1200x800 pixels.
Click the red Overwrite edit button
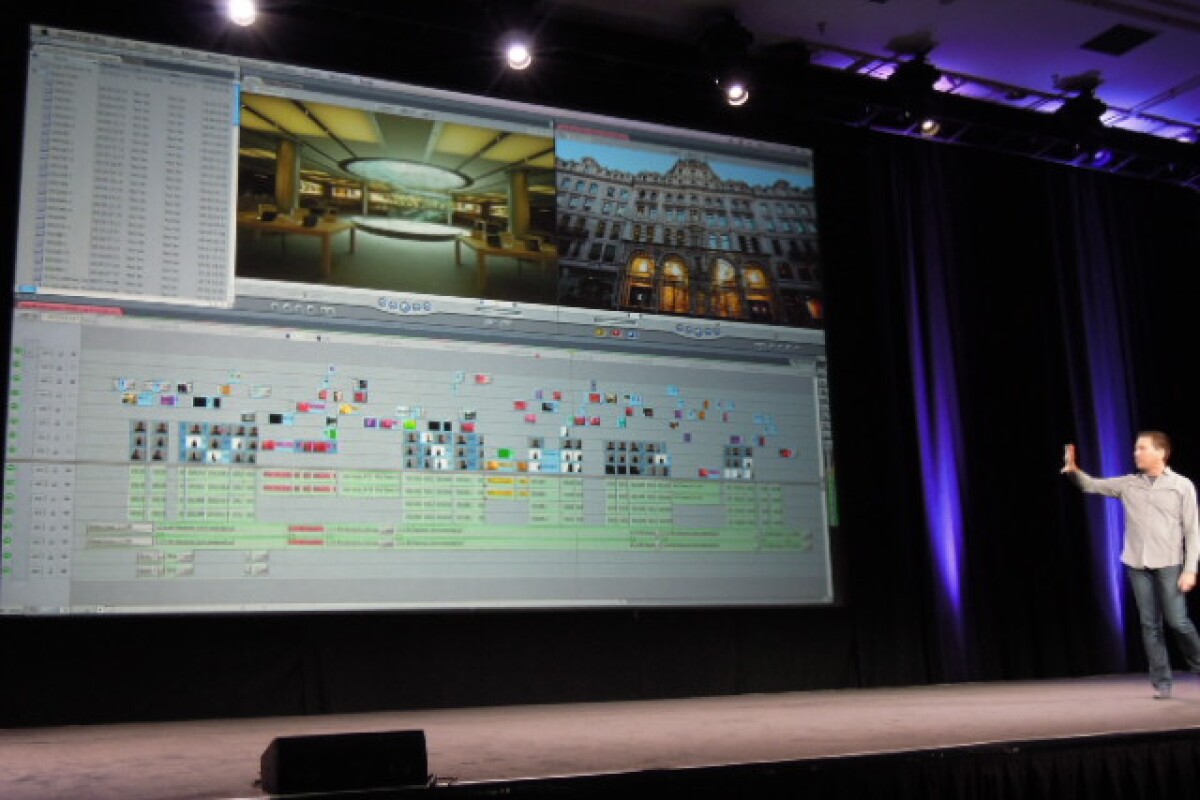tap(616, 333)
